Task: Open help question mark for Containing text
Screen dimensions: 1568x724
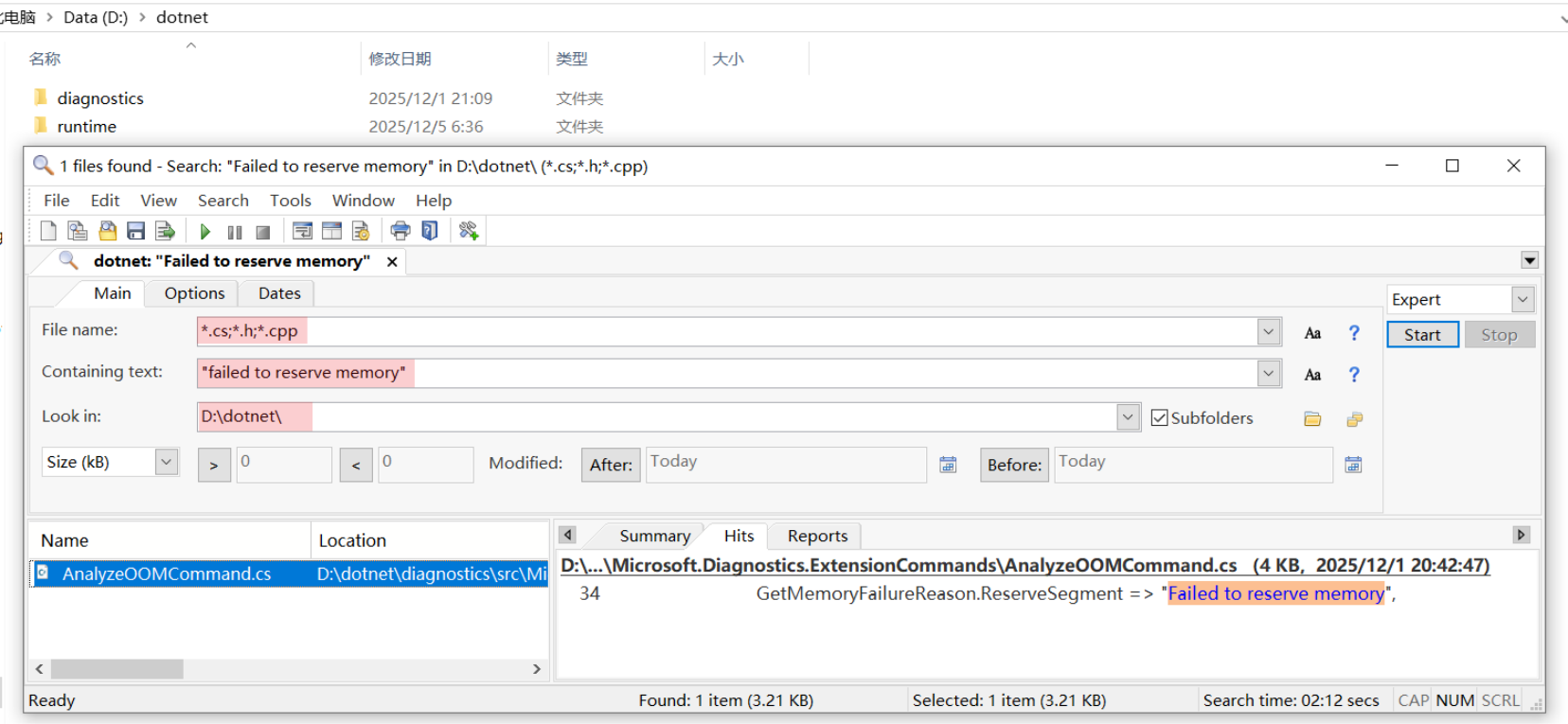Action: 1354,375
